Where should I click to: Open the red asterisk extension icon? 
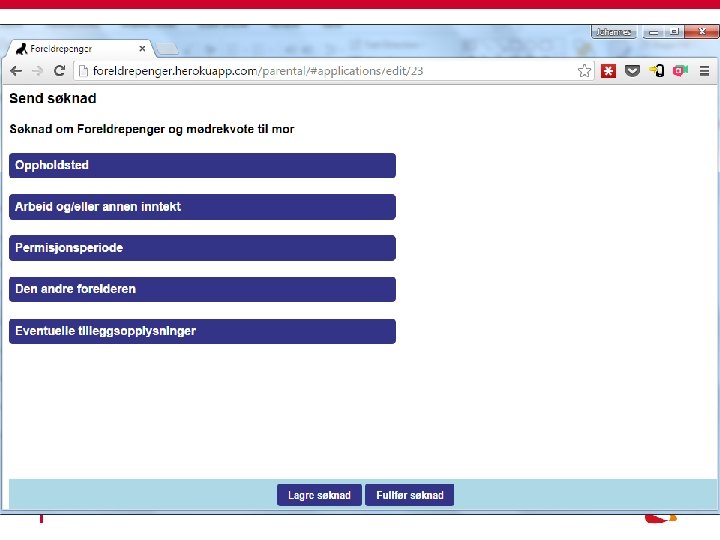pyautogui.click(x=608, y=71)
